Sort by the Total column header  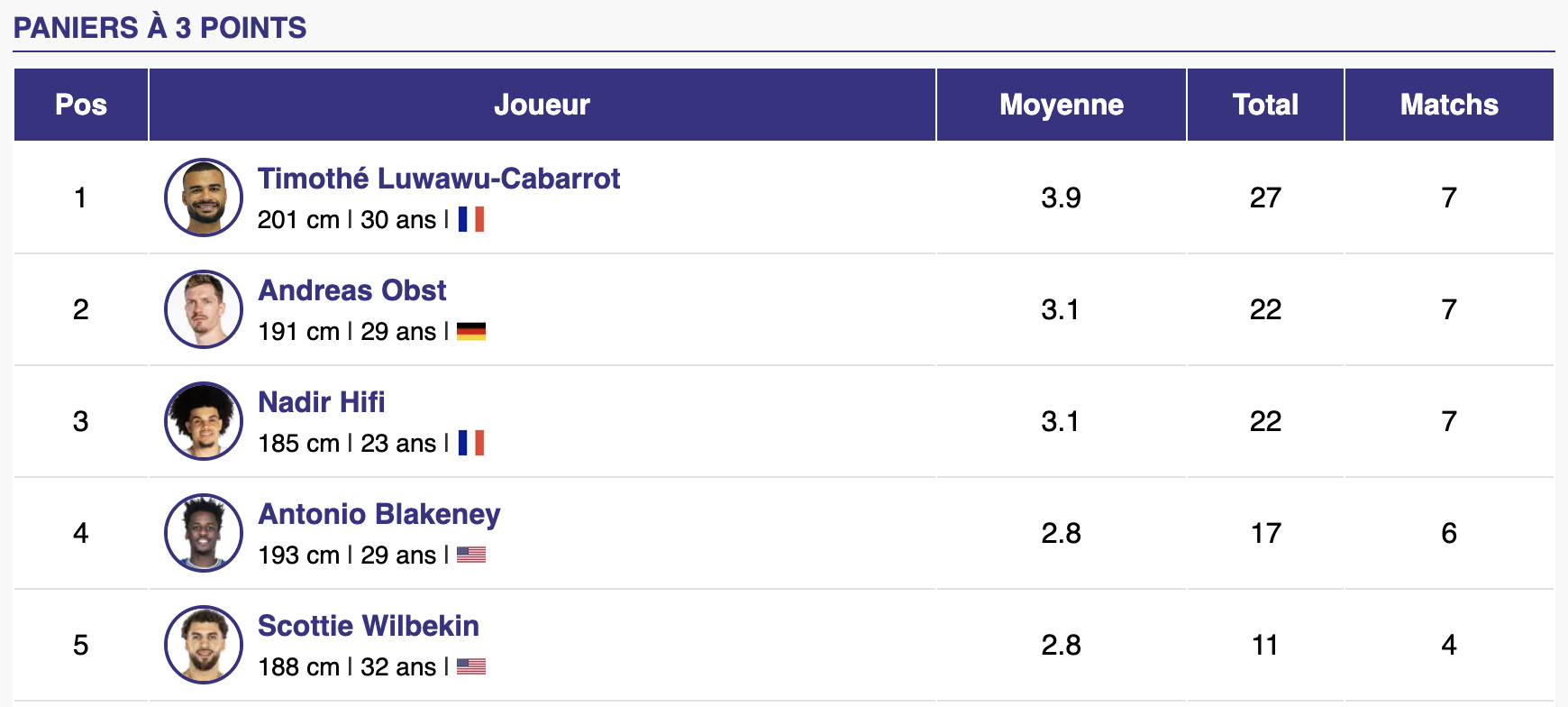[1265, 105]
